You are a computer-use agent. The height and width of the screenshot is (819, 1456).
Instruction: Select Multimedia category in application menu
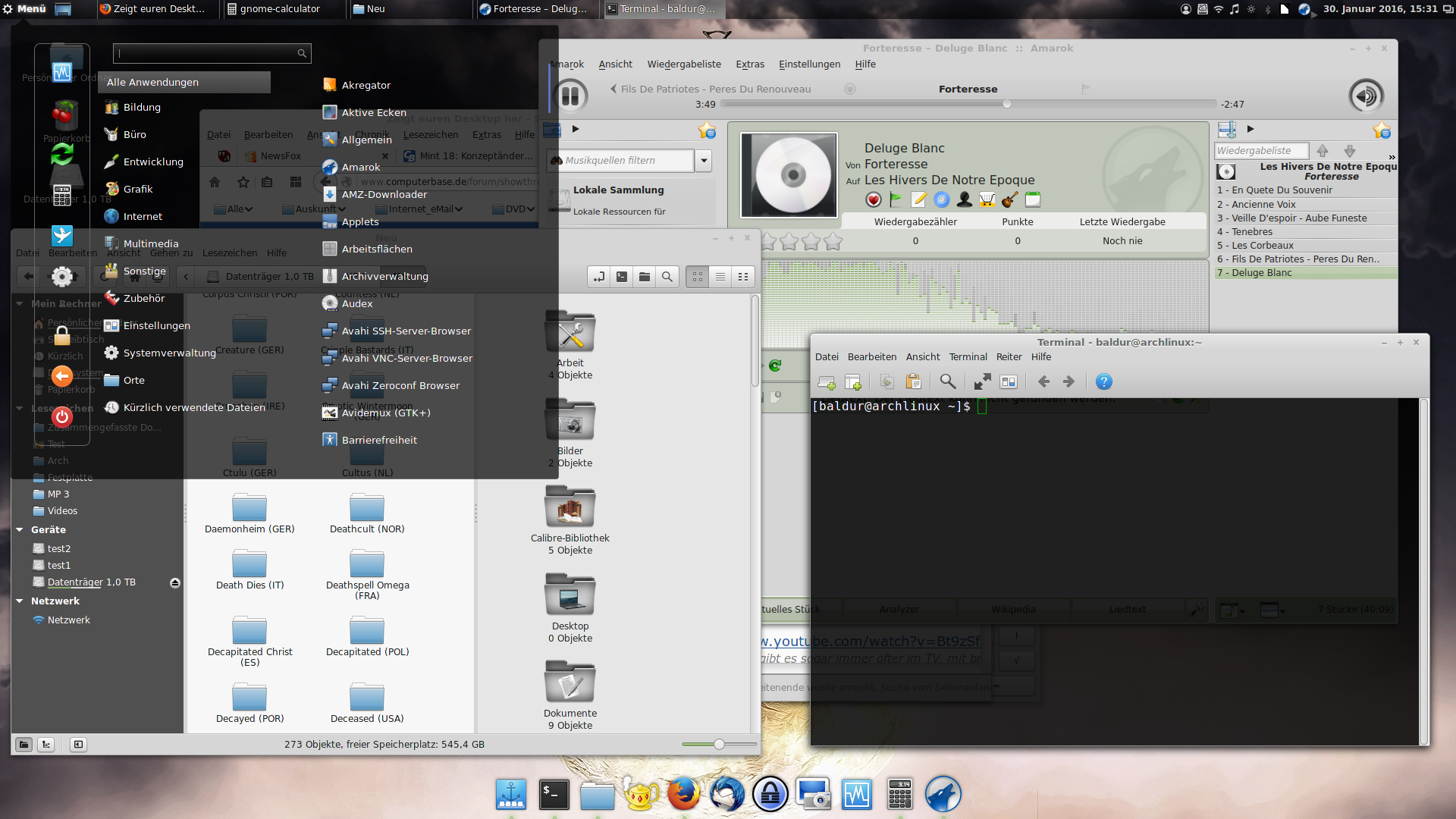pyautogui.click(x=150, y=243)
